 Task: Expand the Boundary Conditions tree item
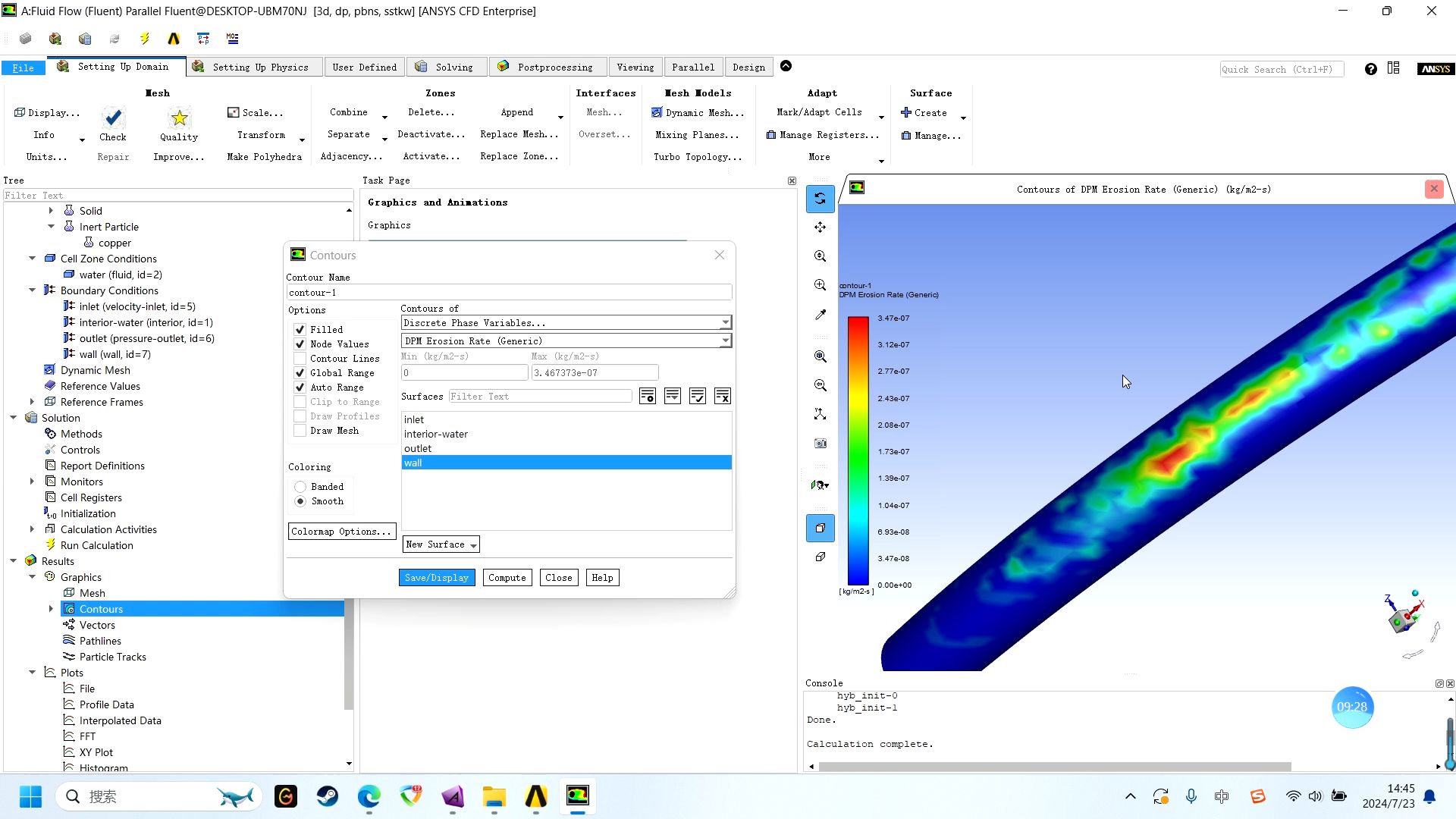click(x=32, y=291)
